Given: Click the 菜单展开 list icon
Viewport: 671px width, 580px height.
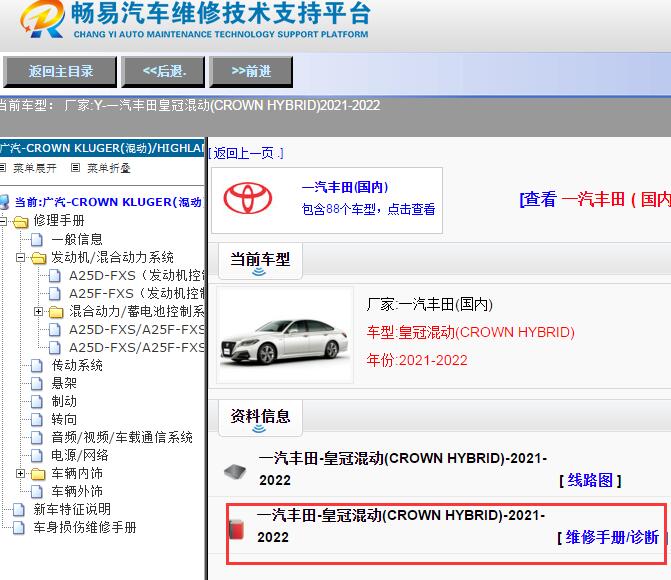Looking at the screenshot, I should 3,168.
